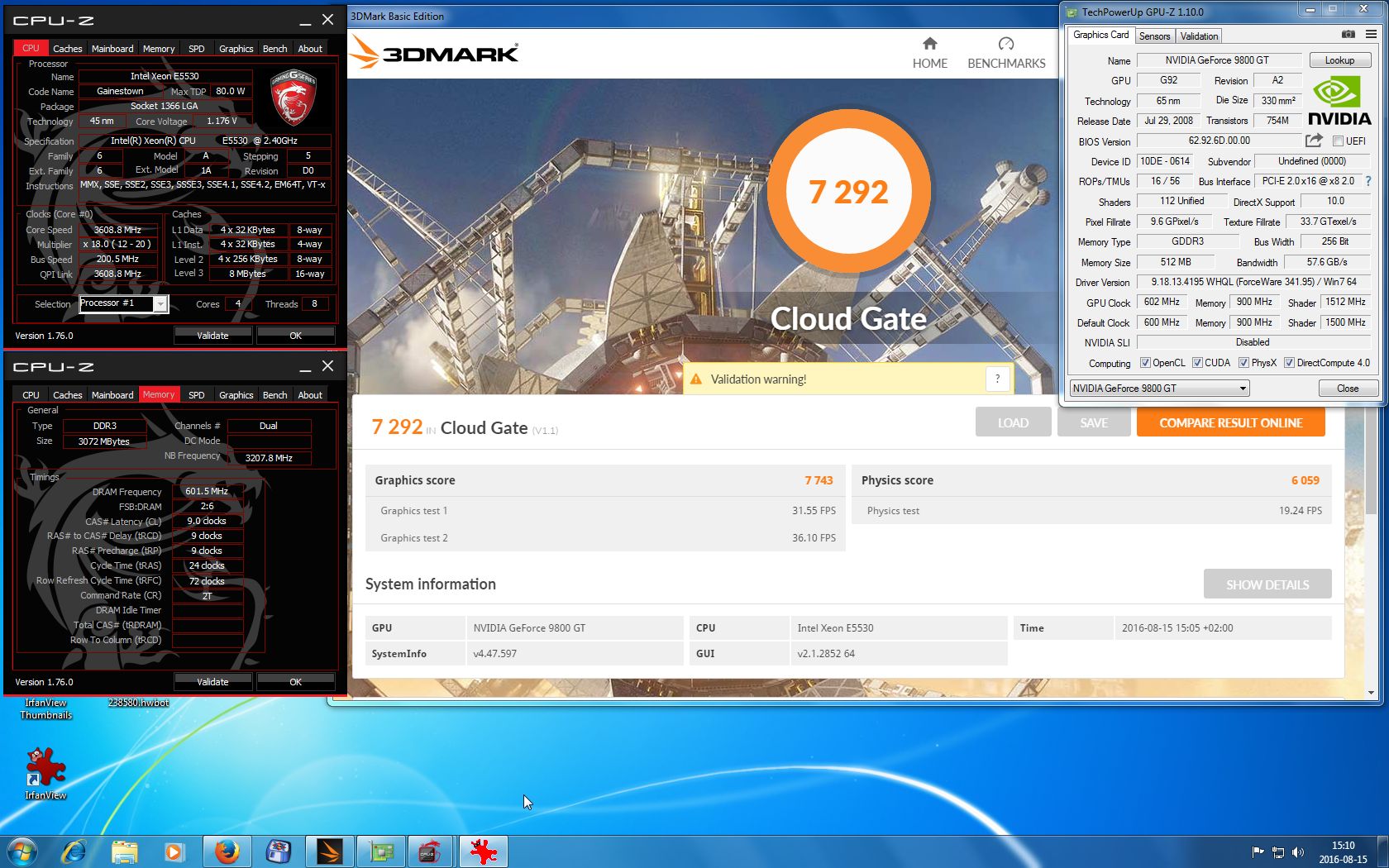
Task: Click Driver Version field in GPU-Z
Action: point(1253,283)
